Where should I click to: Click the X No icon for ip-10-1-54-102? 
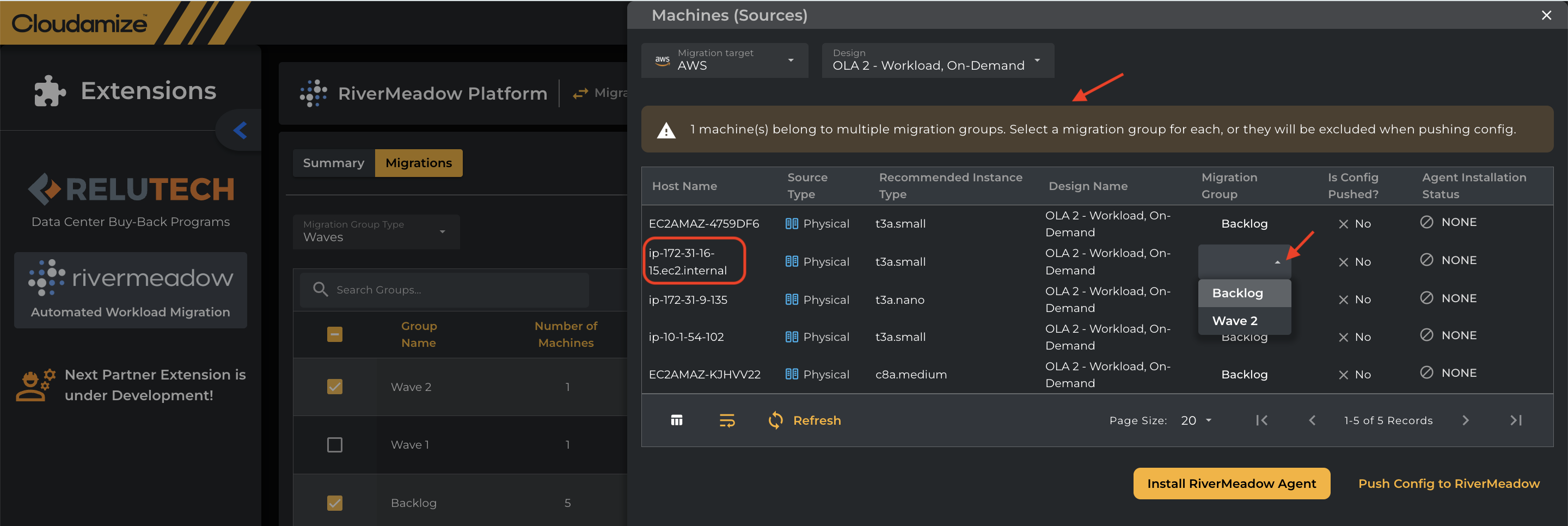click(1343, 337)
